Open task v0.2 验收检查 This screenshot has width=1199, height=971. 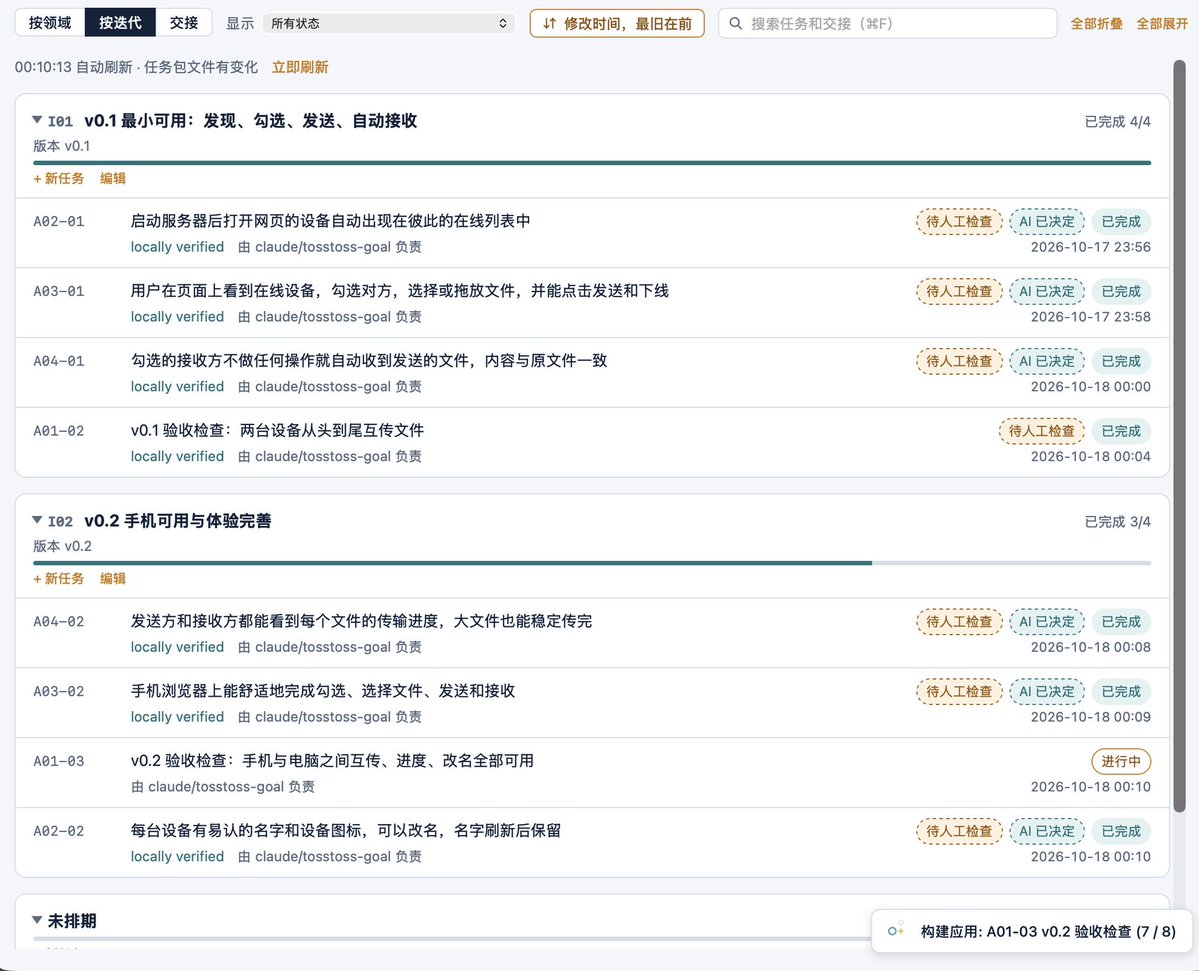(x=332, y=761)
